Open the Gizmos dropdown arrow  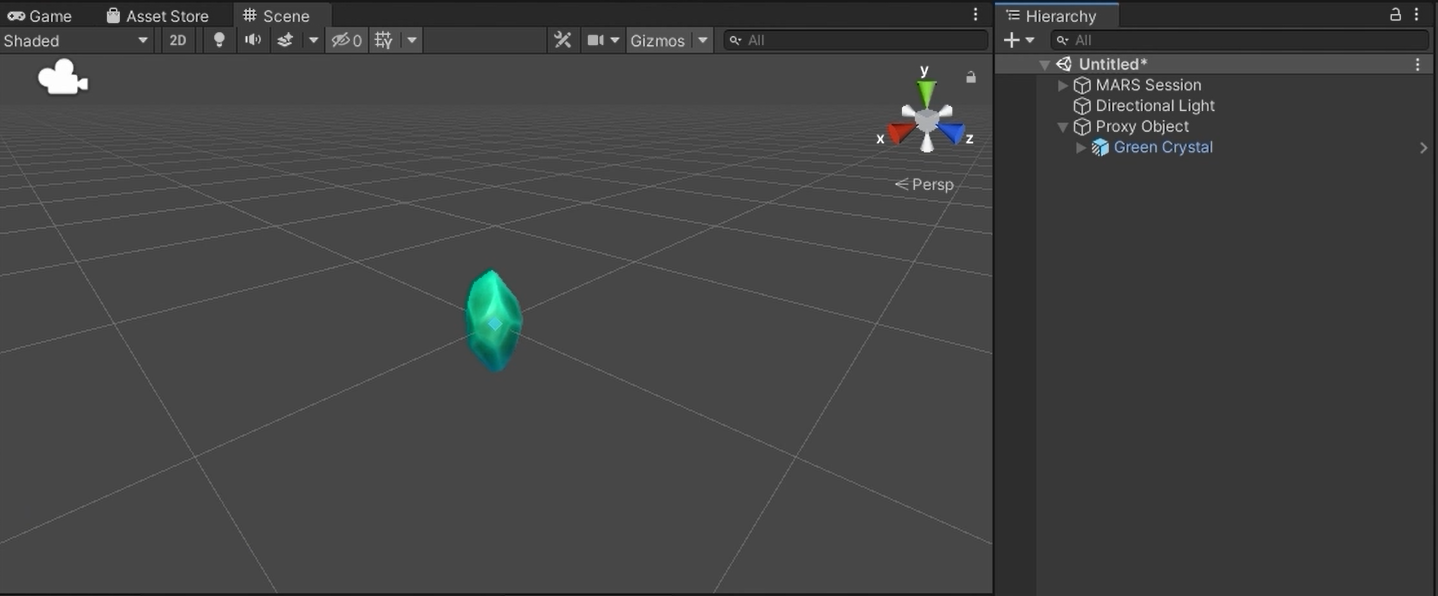703,40
